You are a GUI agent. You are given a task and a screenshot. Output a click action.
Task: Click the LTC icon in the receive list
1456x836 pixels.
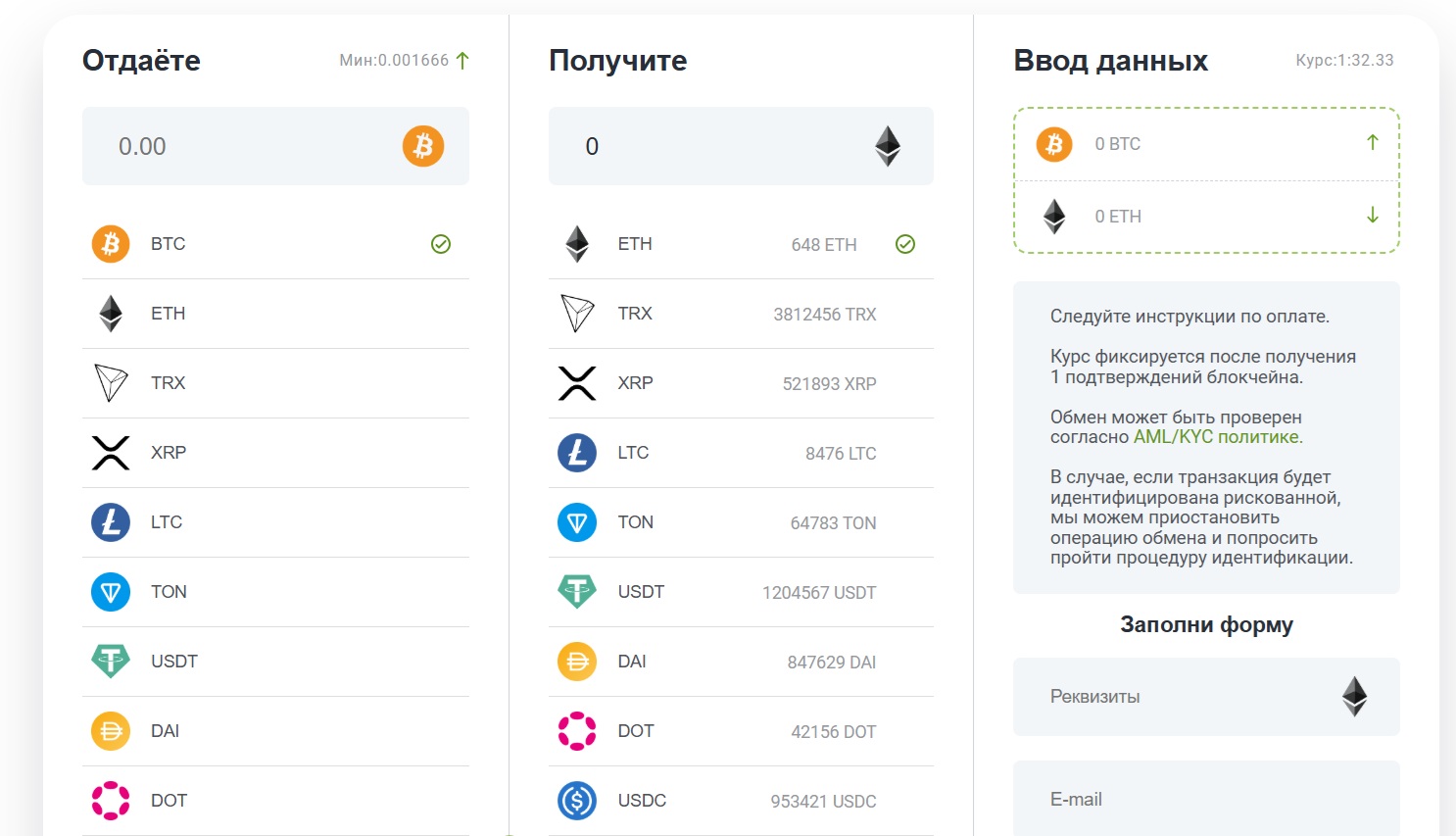pyautogui.click(x=577, y=453)
